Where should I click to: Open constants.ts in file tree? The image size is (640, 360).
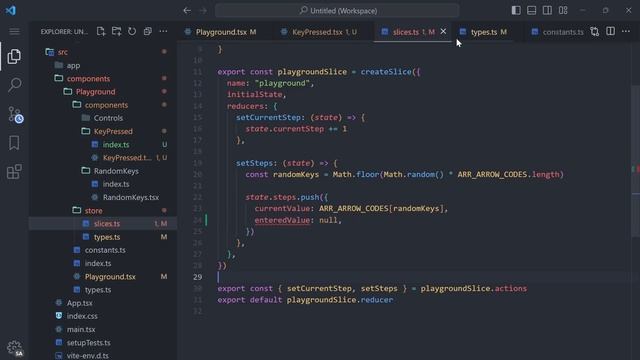(105, 250)
